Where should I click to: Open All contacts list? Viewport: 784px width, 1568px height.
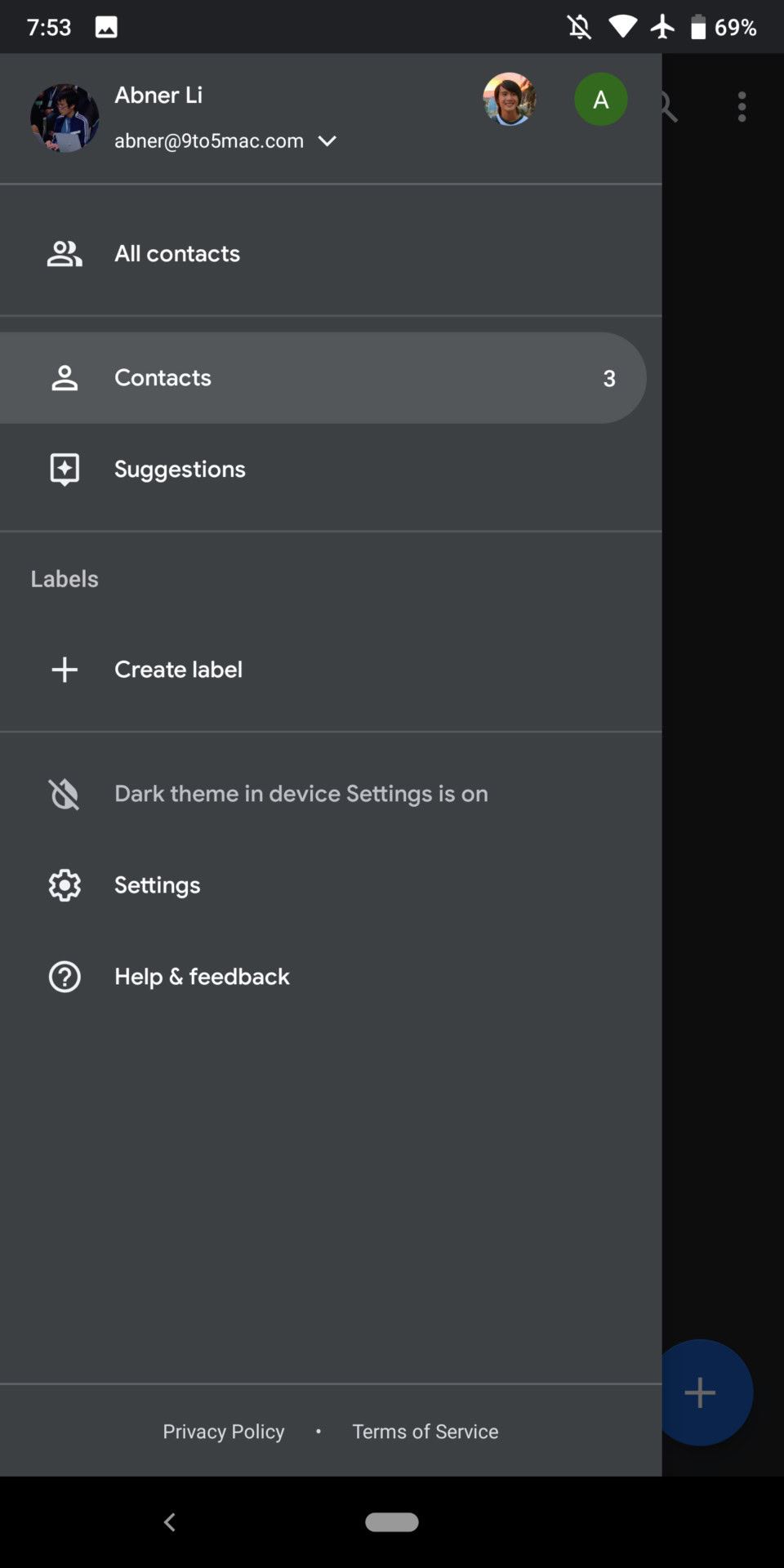tap(177, 254)
